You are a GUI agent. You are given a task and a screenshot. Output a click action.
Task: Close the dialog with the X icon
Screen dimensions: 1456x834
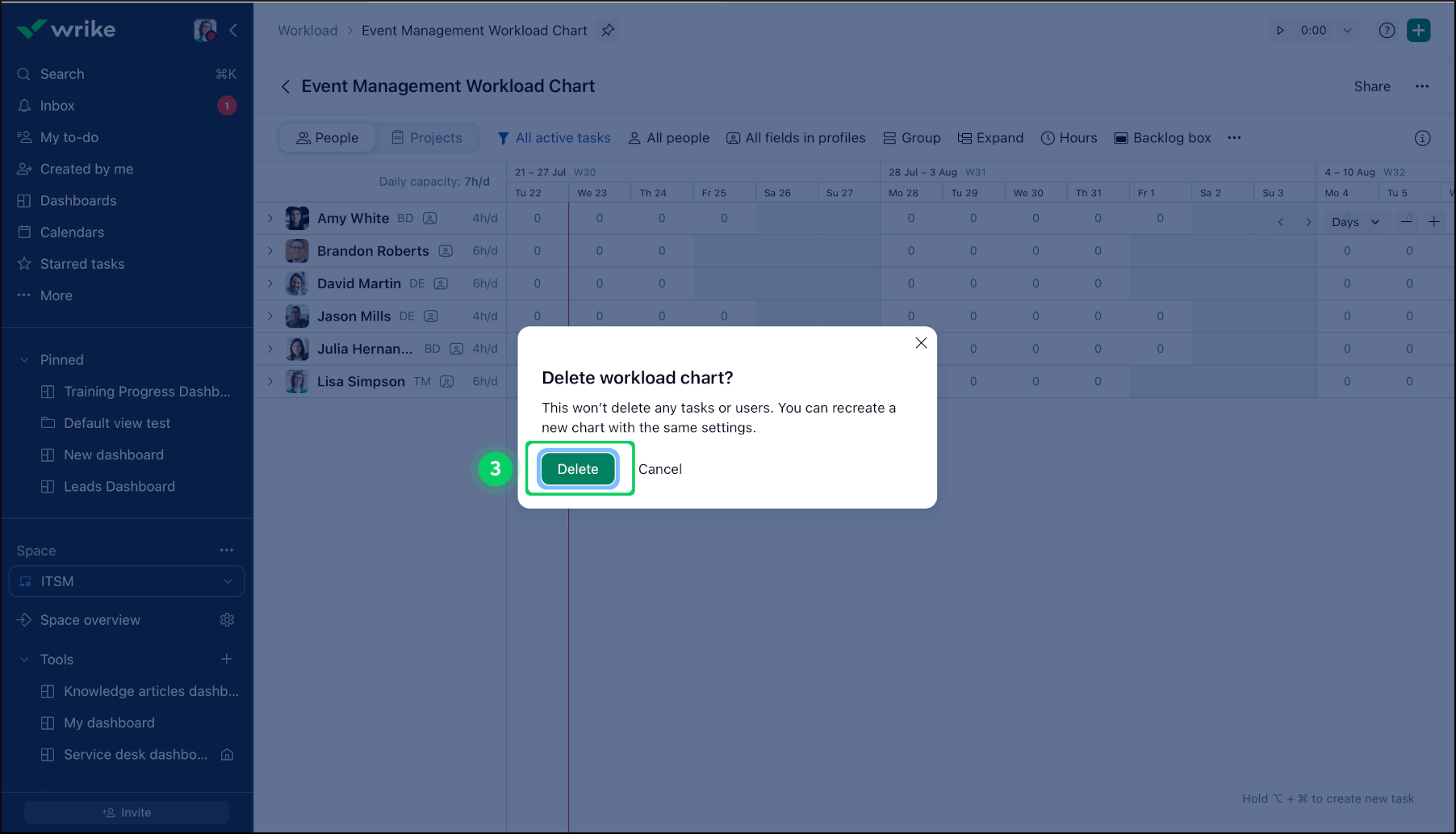click(920, 343)
